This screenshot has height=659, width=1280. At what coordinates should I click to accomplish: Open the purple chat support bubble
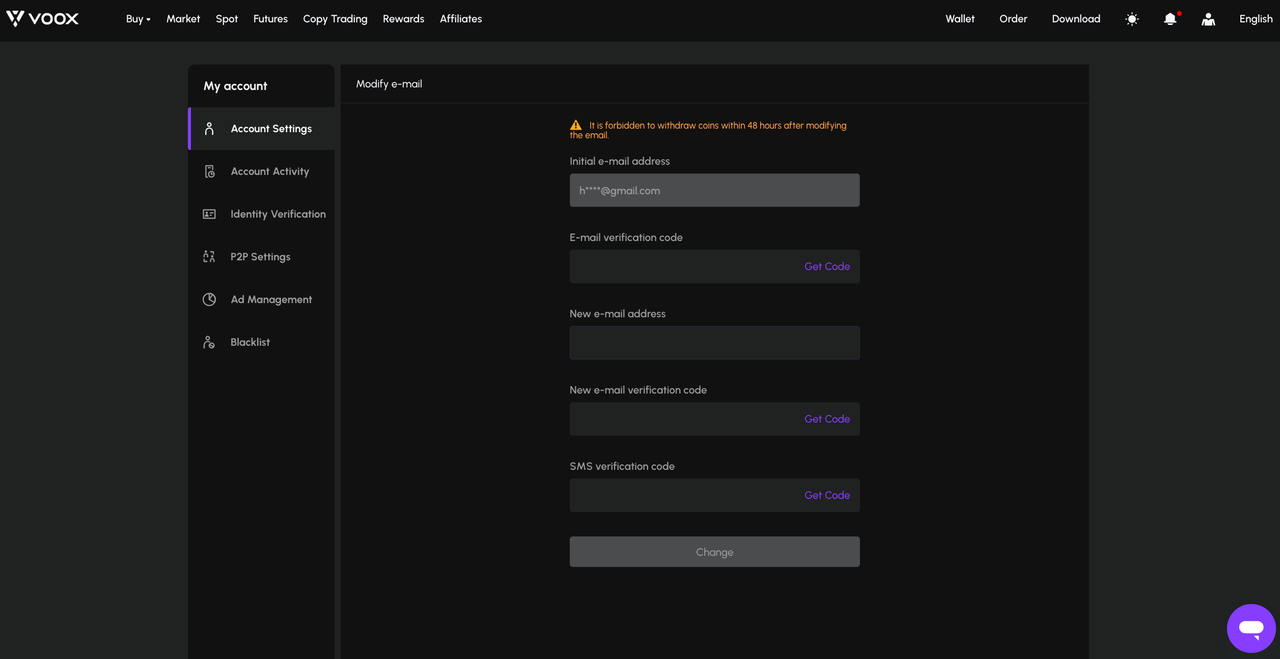click(x=1251, y=628)
